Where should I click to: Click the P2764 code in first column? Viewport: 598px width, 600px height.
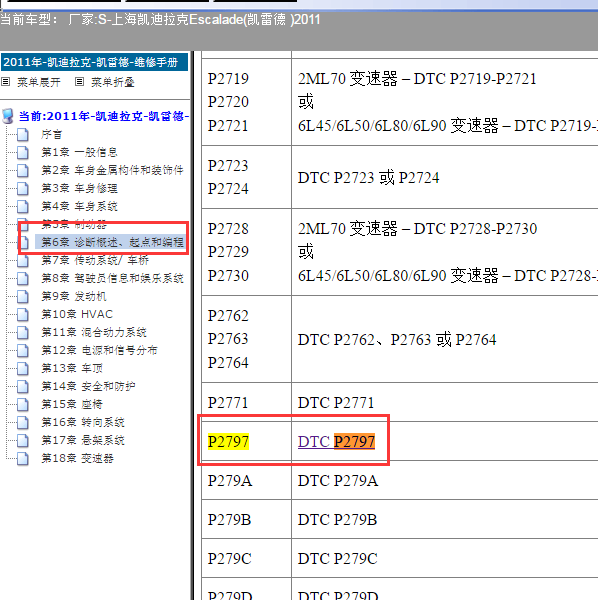(x=228, y=363)
